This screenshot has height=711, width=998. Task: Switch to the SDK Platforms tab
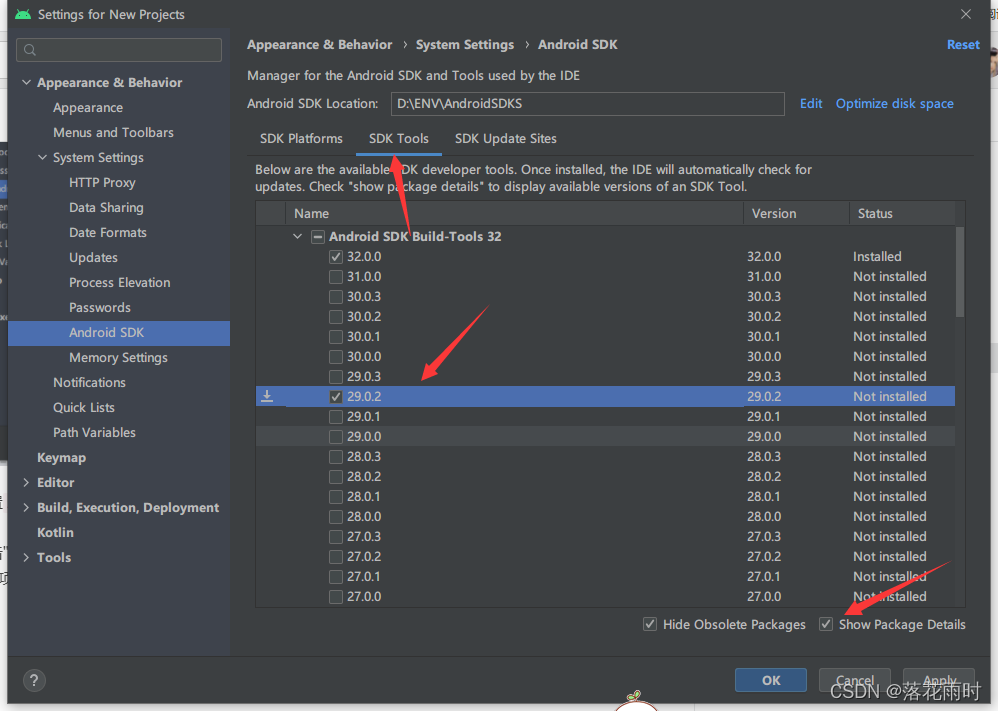point(301,138)
